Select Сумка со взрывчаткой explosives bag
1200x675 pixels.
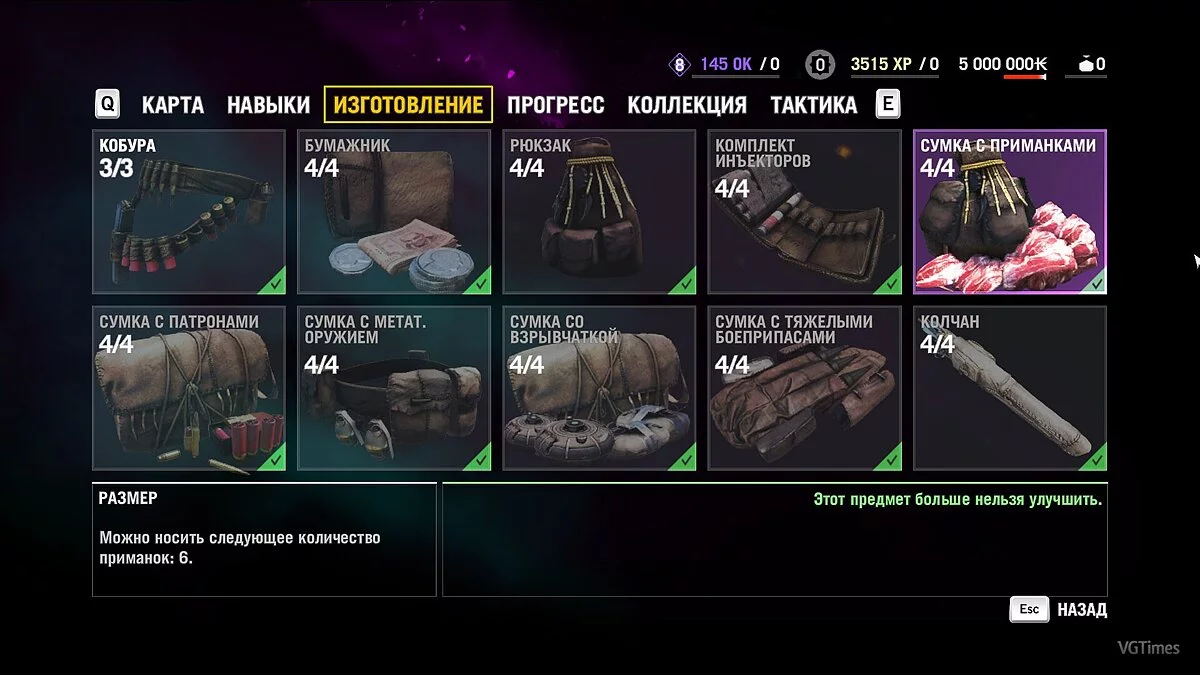599,388
